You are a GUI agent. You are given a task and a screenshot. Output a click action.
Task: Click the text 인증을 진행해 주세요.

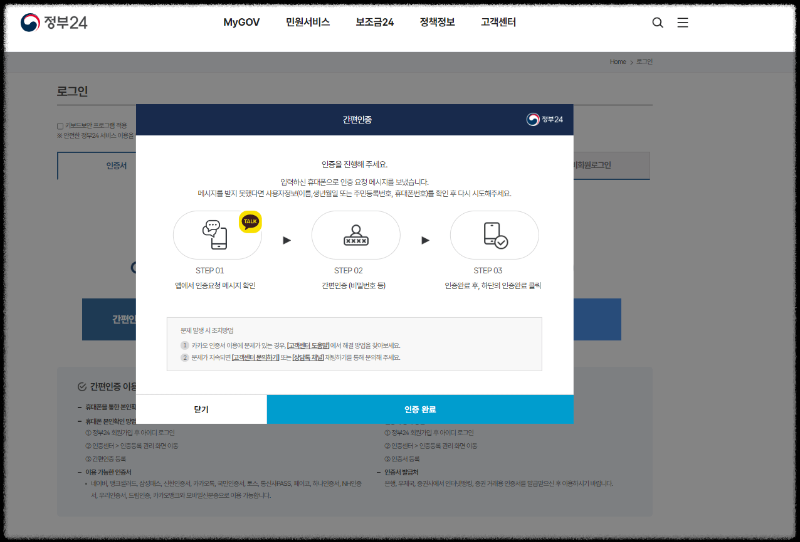point(354,164)
